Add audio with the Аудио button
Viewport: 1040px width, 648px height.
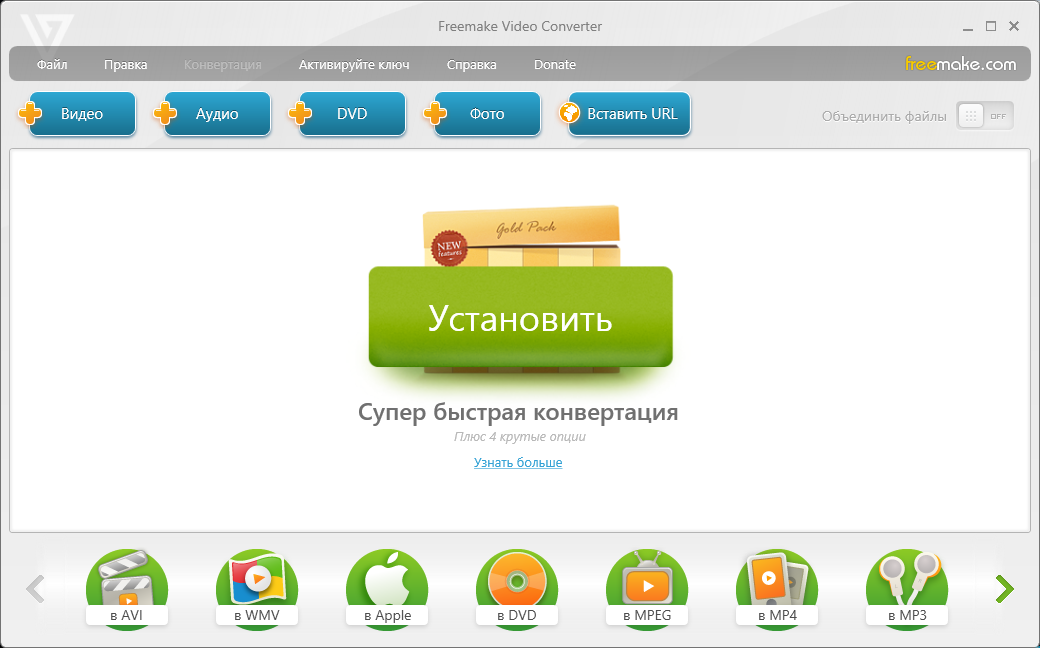pos(213,114)
